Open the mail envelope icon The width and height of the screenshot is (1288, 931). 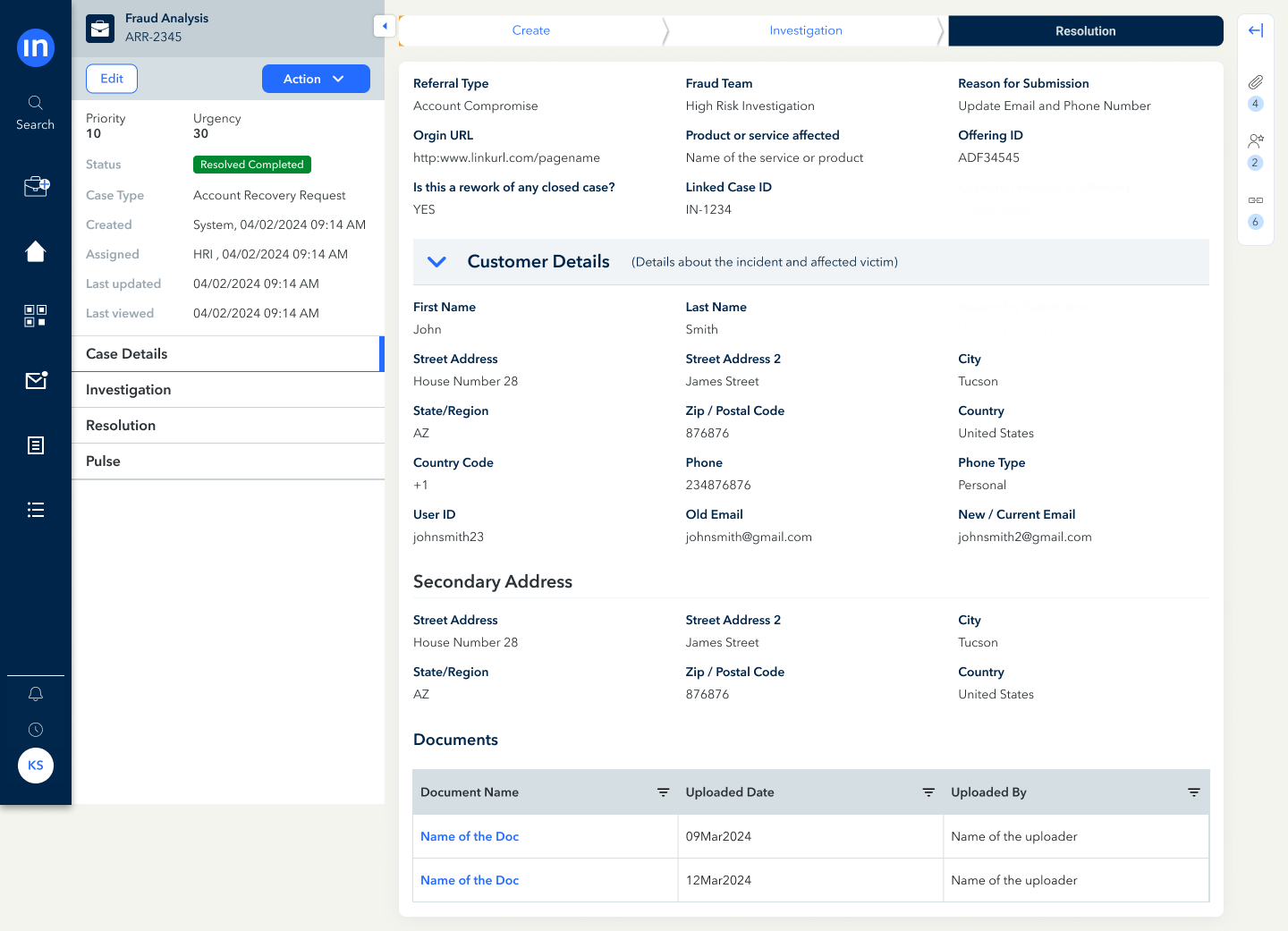pyautogui.click(x=36, y=381)
